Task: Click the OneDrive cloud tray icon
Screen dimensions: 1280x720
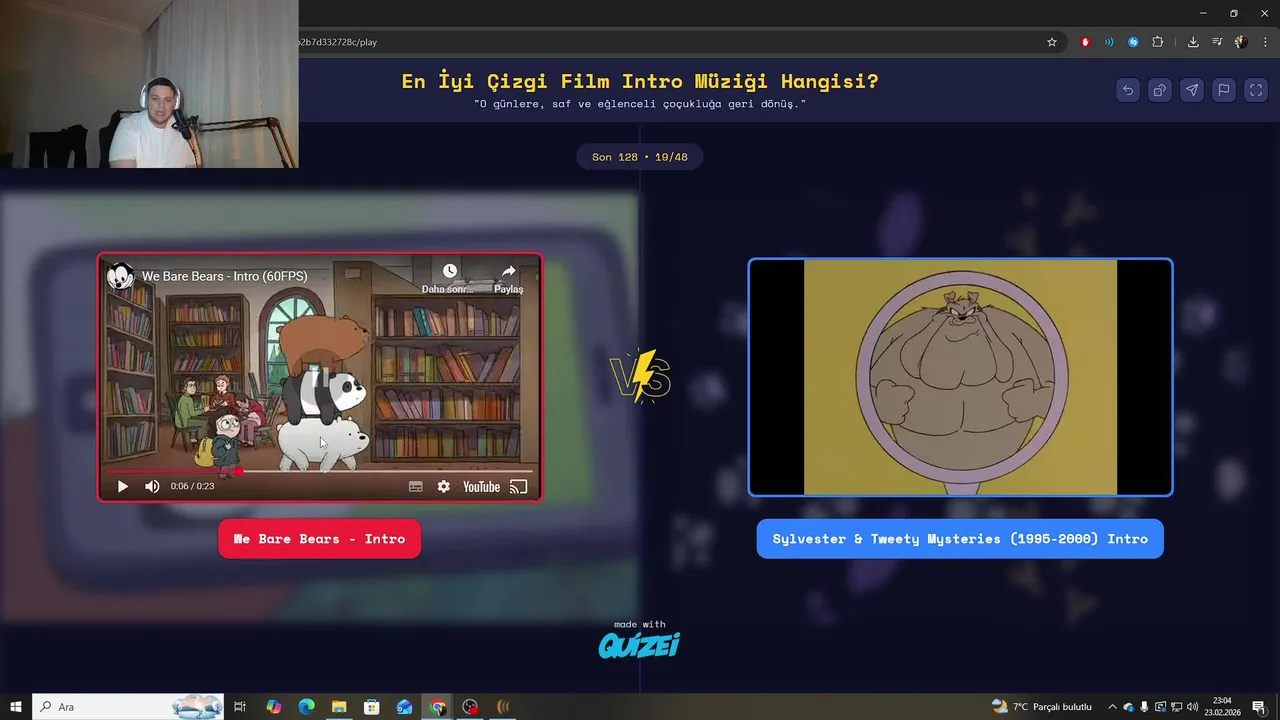Action: click(x=1129, y=707)
